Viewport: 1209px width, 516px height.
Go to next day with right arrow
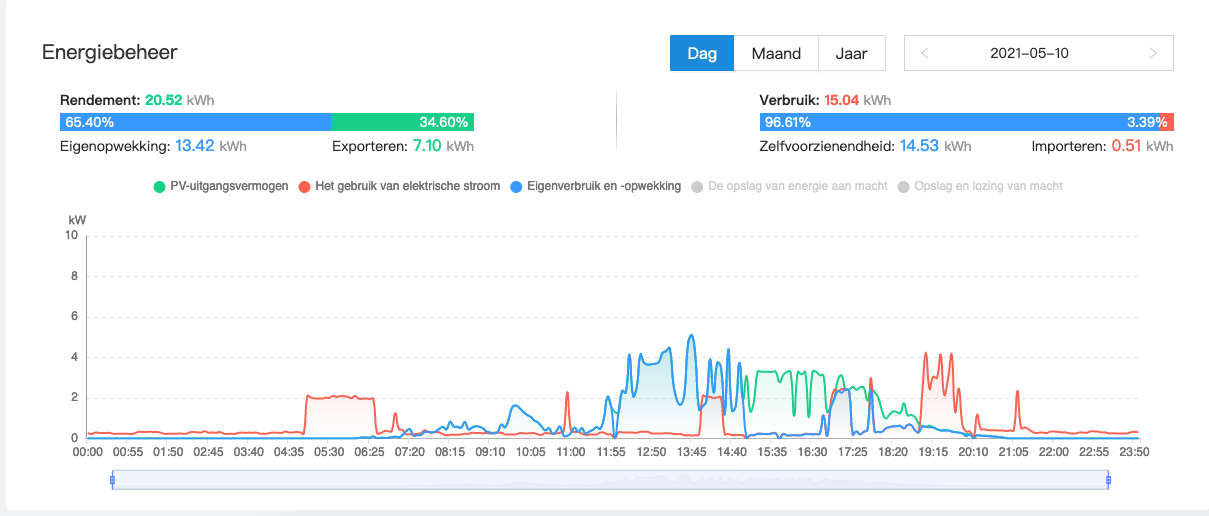(1153, 53)
